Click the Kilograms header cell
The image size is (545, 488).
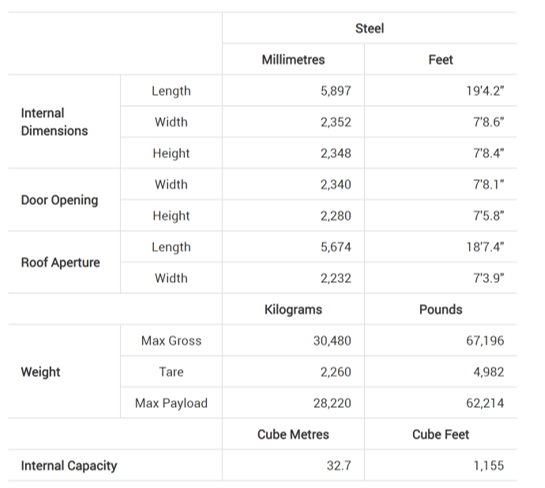[x=293, y=310]
